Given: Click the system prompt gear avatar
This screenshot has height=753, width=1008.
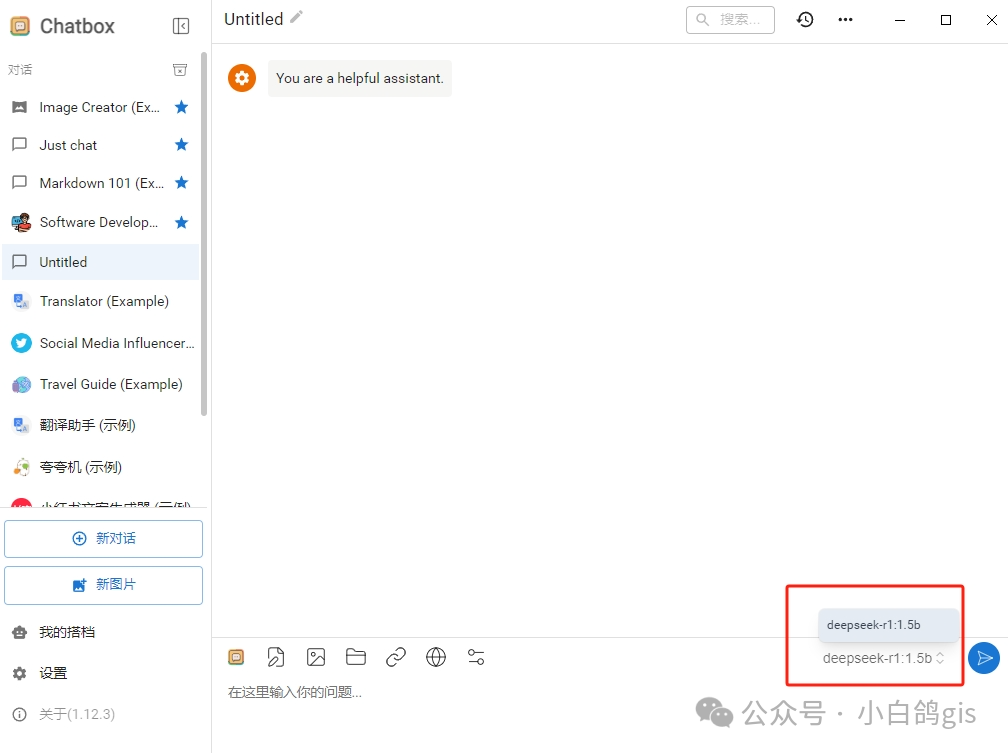Looking at the screenshot, I should [242, 78].
